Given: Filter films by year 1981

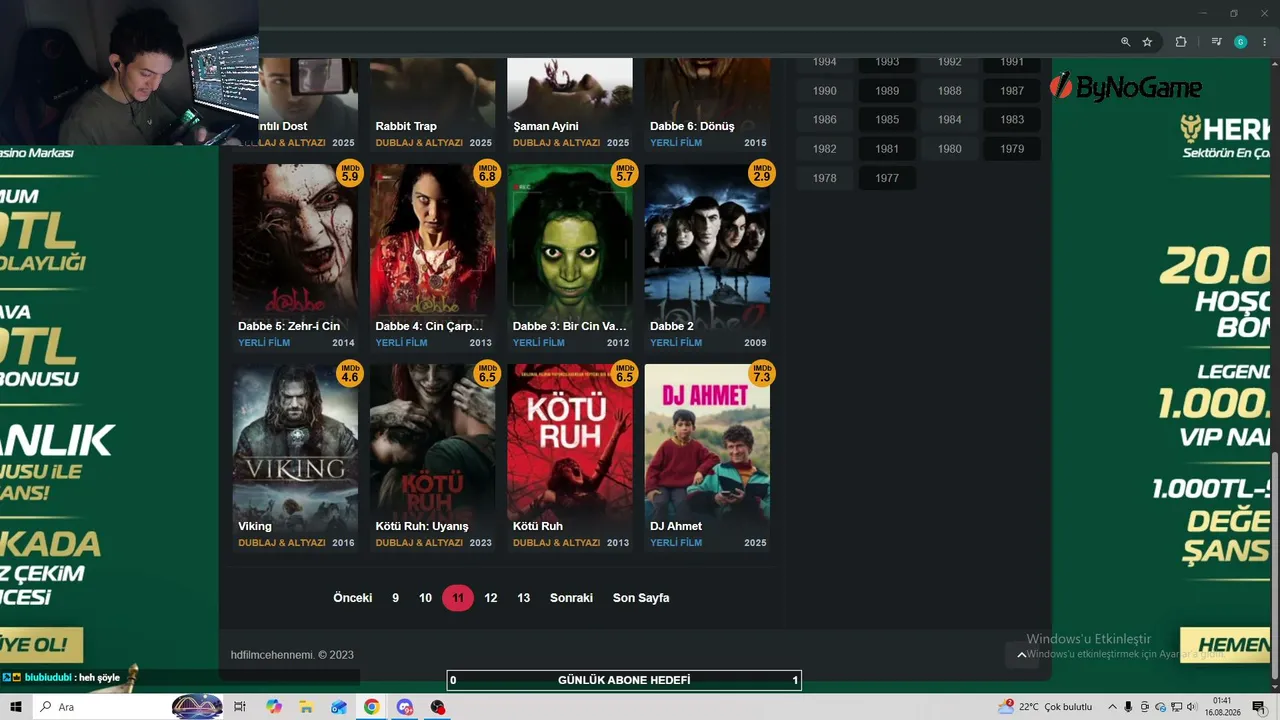Looking at the screenshot, I should pos(887,149).
